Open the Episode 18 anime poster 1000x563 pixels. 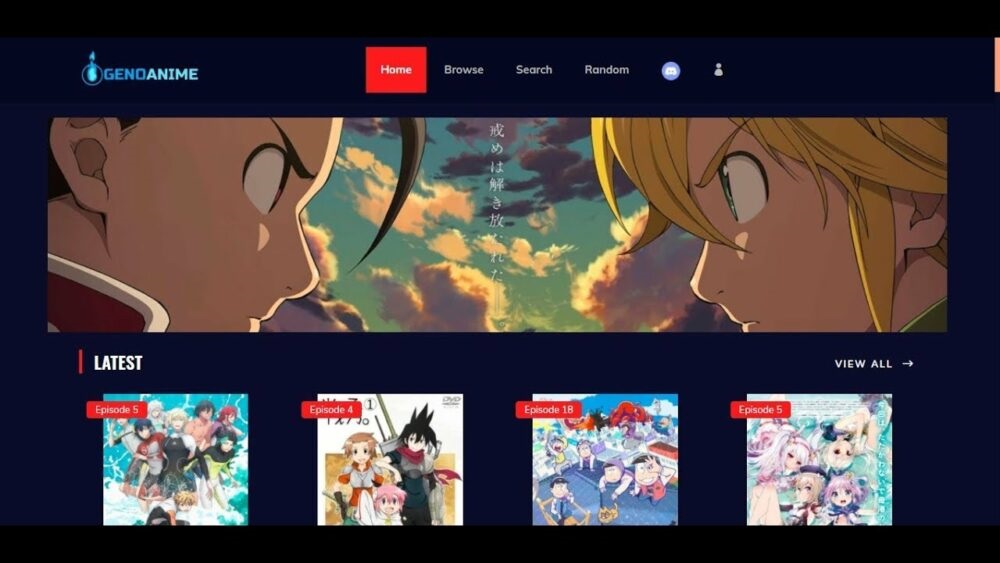pos(605,460)
